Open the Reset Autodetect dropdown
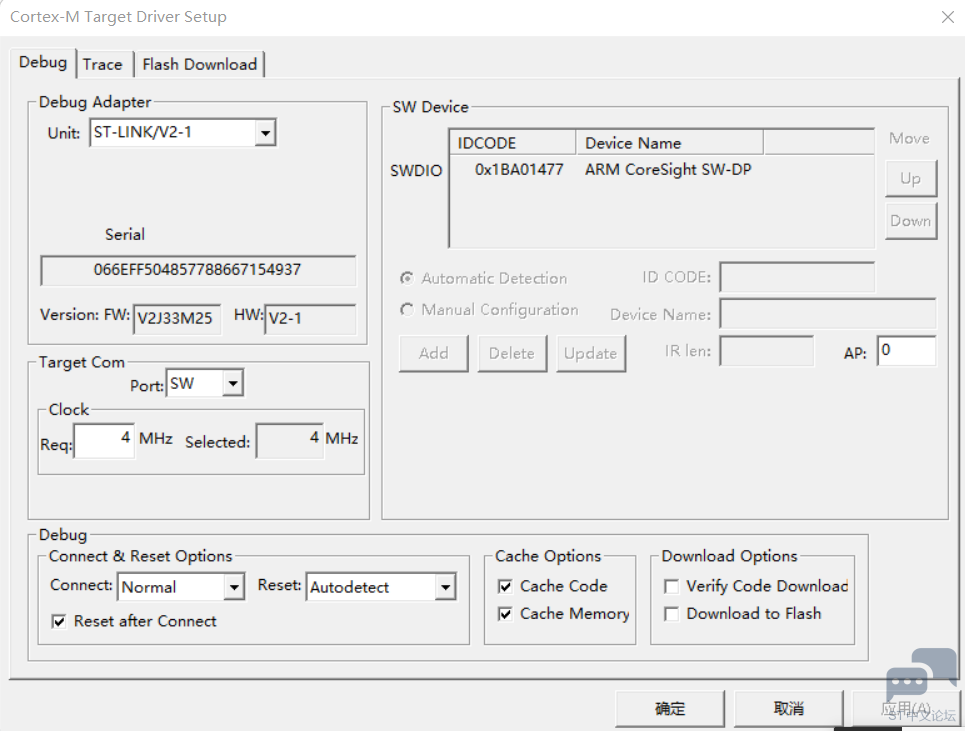Image resolution: width=965 pixels, height=731 pixels. tap(445, 587)
